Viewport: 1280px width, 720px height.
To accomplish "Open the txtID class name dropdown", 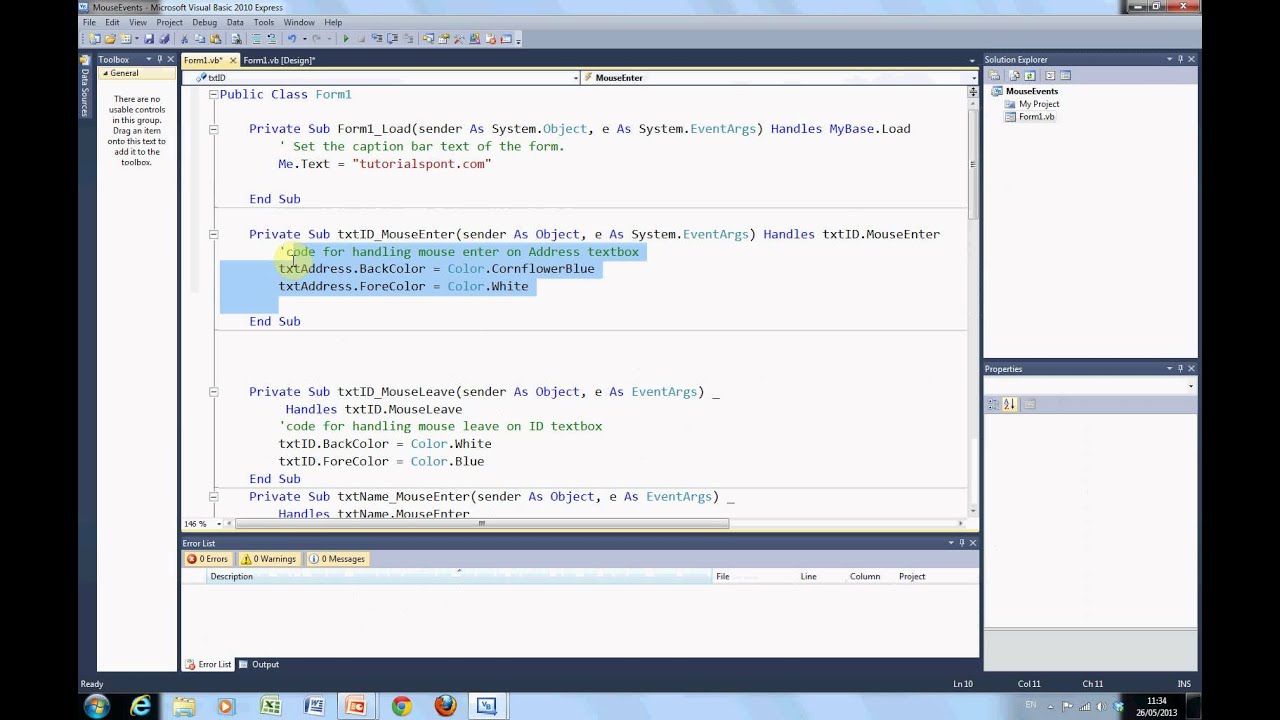I will coord(575,77).
